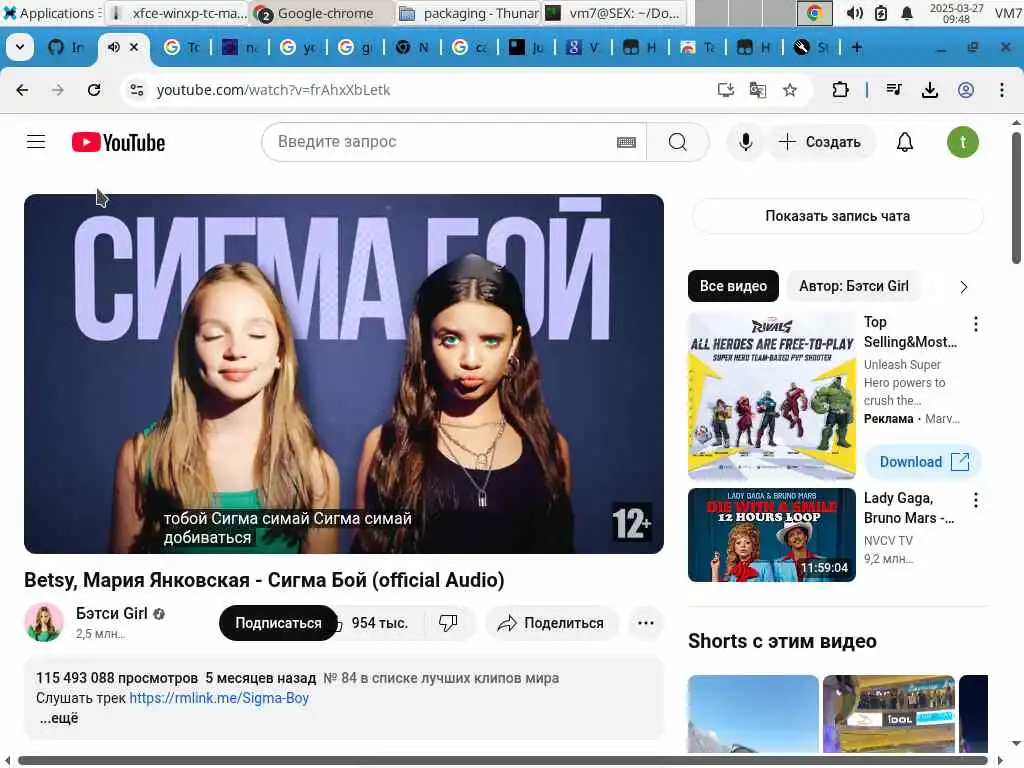This screenshot has height=768, width=1024.
Task: Open Chrome three-dot menu
Action: click(x=1002, y=90)
